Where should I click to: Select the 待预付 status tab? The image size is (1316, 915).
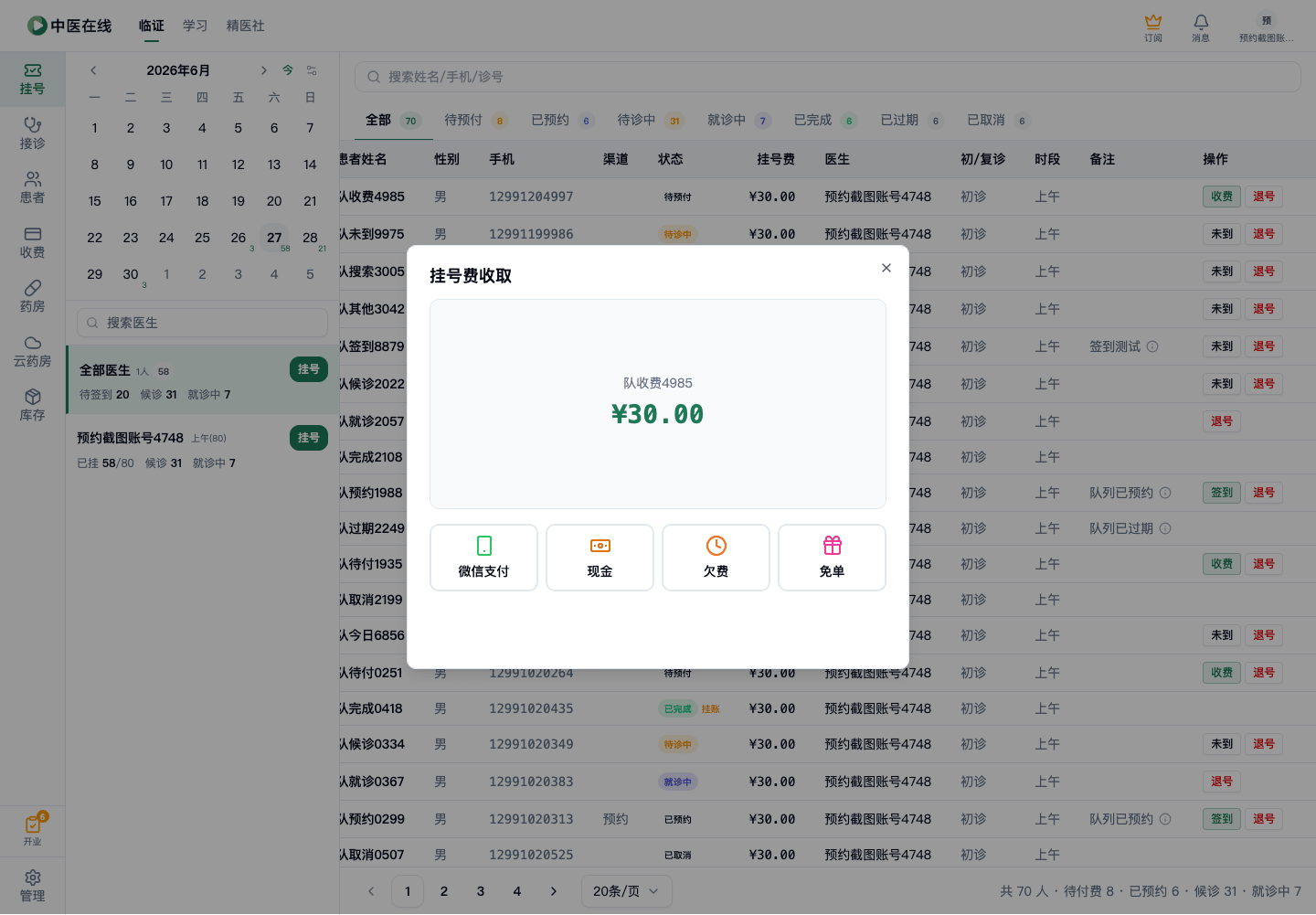click(475, 120)
